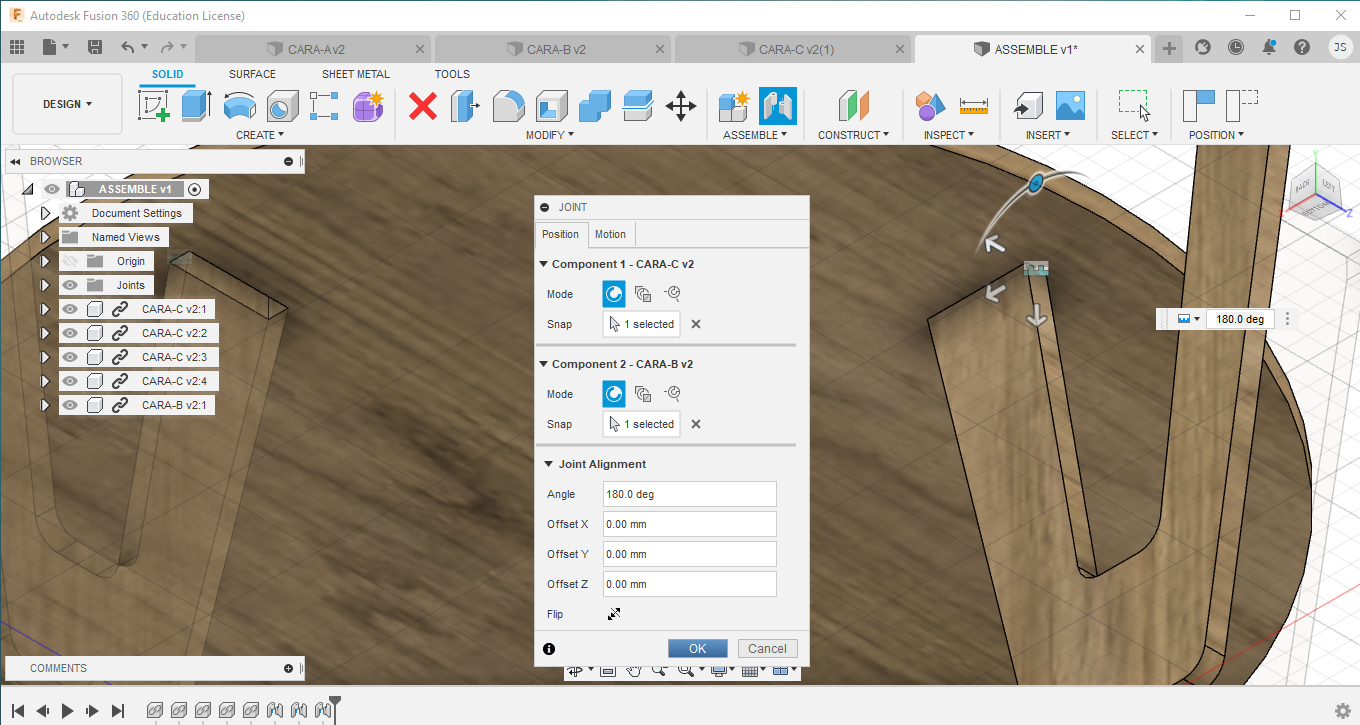Hide component CARA-B v2:1
Screen dimensions: 1360x725
(70, 405)
